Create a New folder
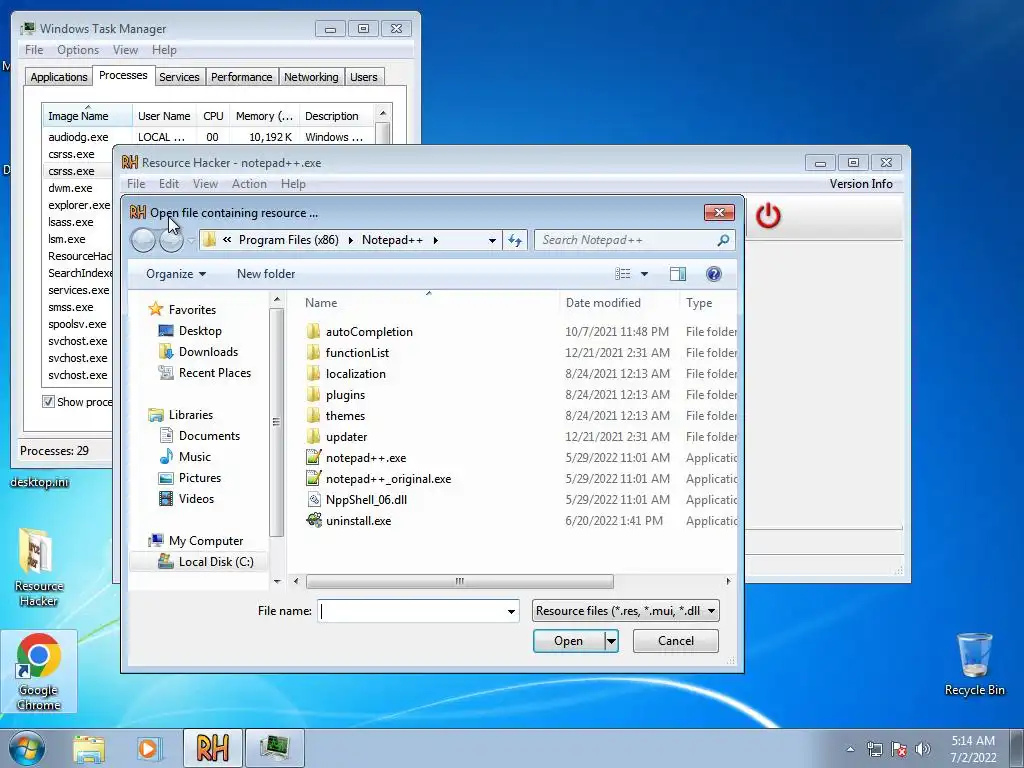This screenshot has width=1024, height=768. tap(266, 274)
